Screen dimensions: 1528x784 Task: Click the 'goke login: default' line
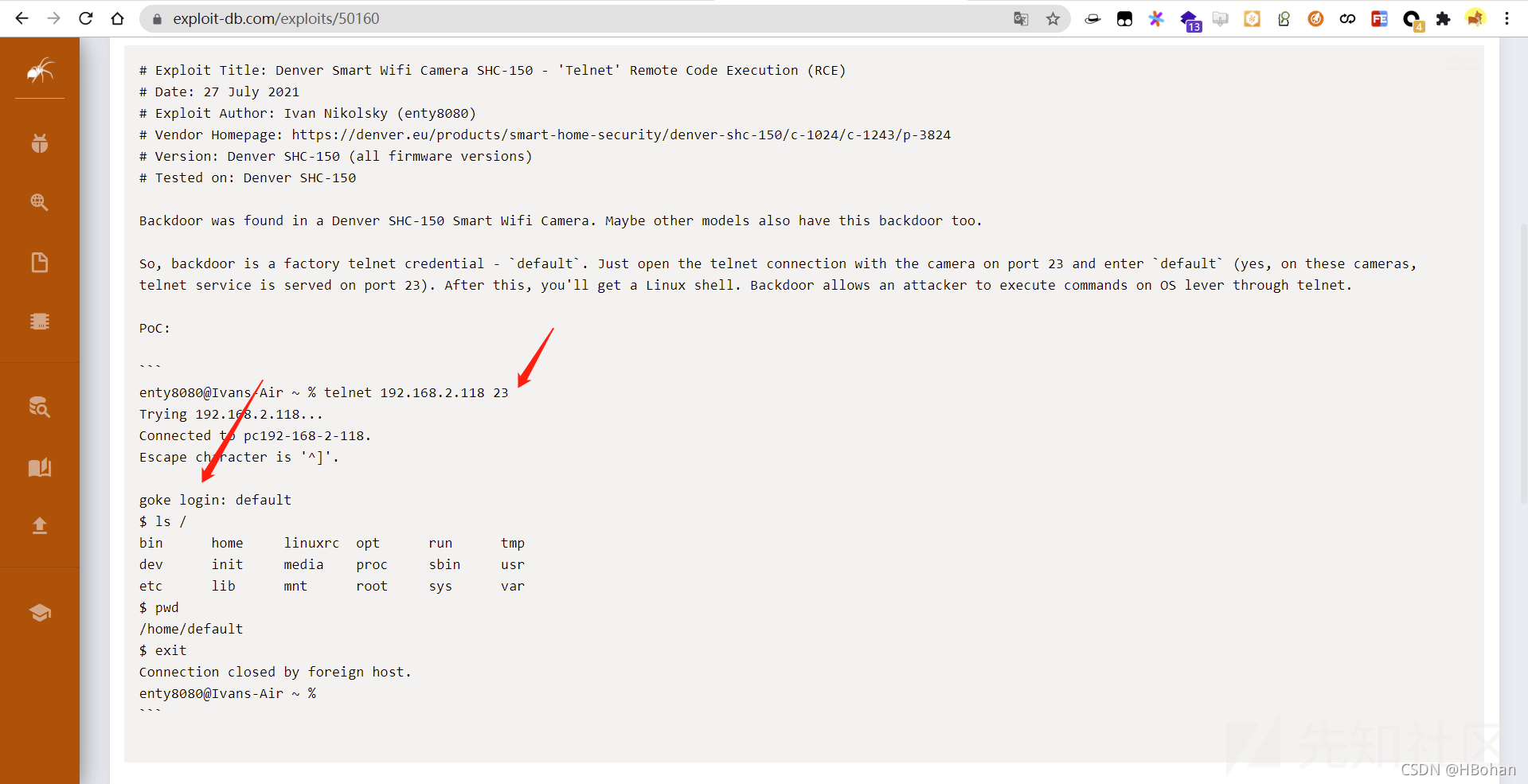click(215, 500)
